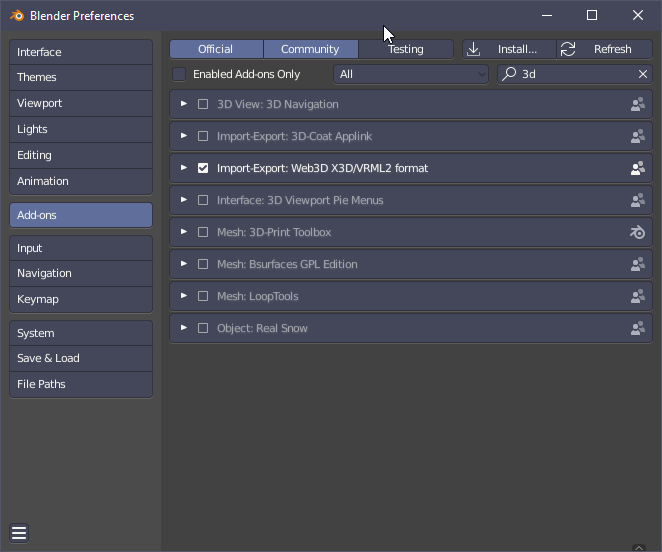Open the Themes preferences section
662x552 pixels.
point(81,77)
